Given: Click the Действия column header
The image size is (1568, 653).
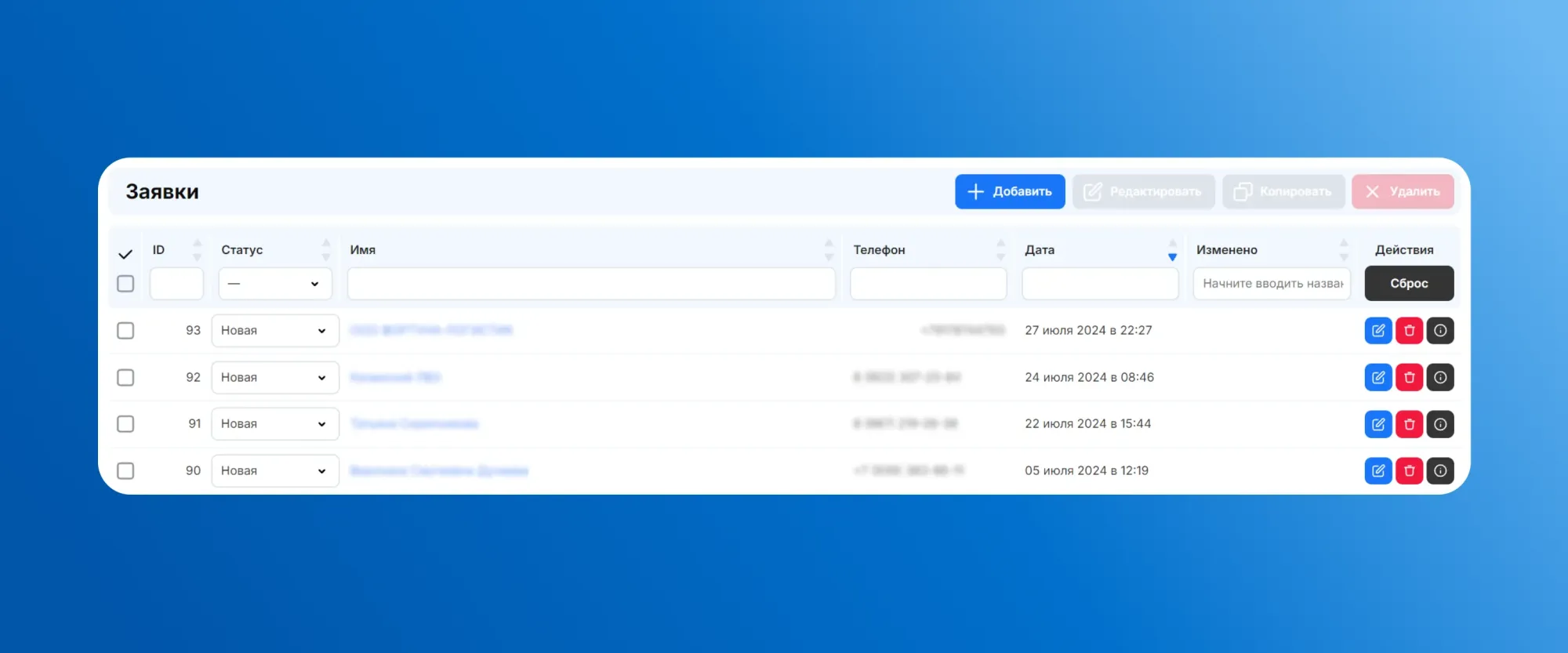Looking at the screenshot, I should click(1404, 250).
